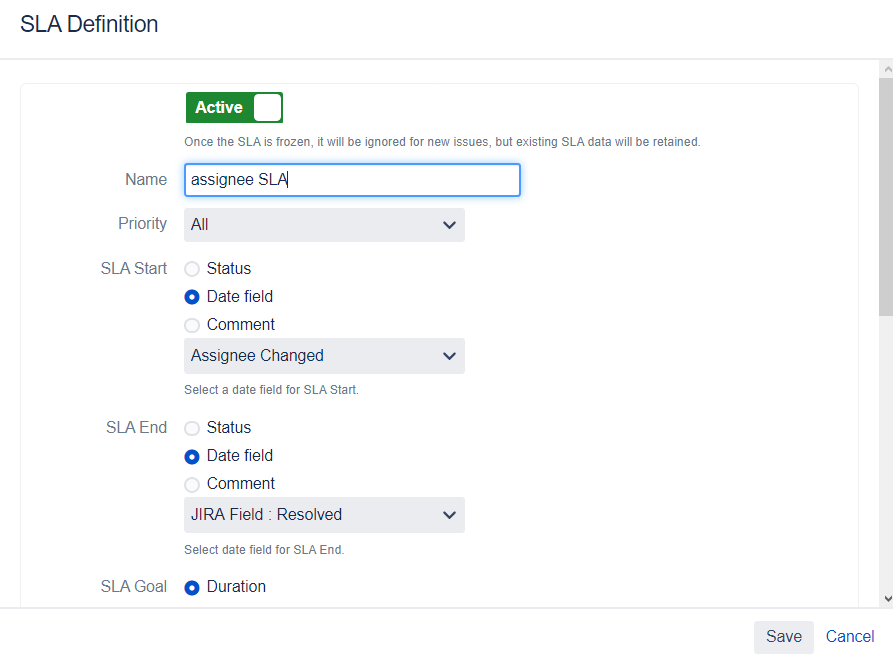Select Comment for SLA Start
893x661 pixels.
[x=191, y=324]
